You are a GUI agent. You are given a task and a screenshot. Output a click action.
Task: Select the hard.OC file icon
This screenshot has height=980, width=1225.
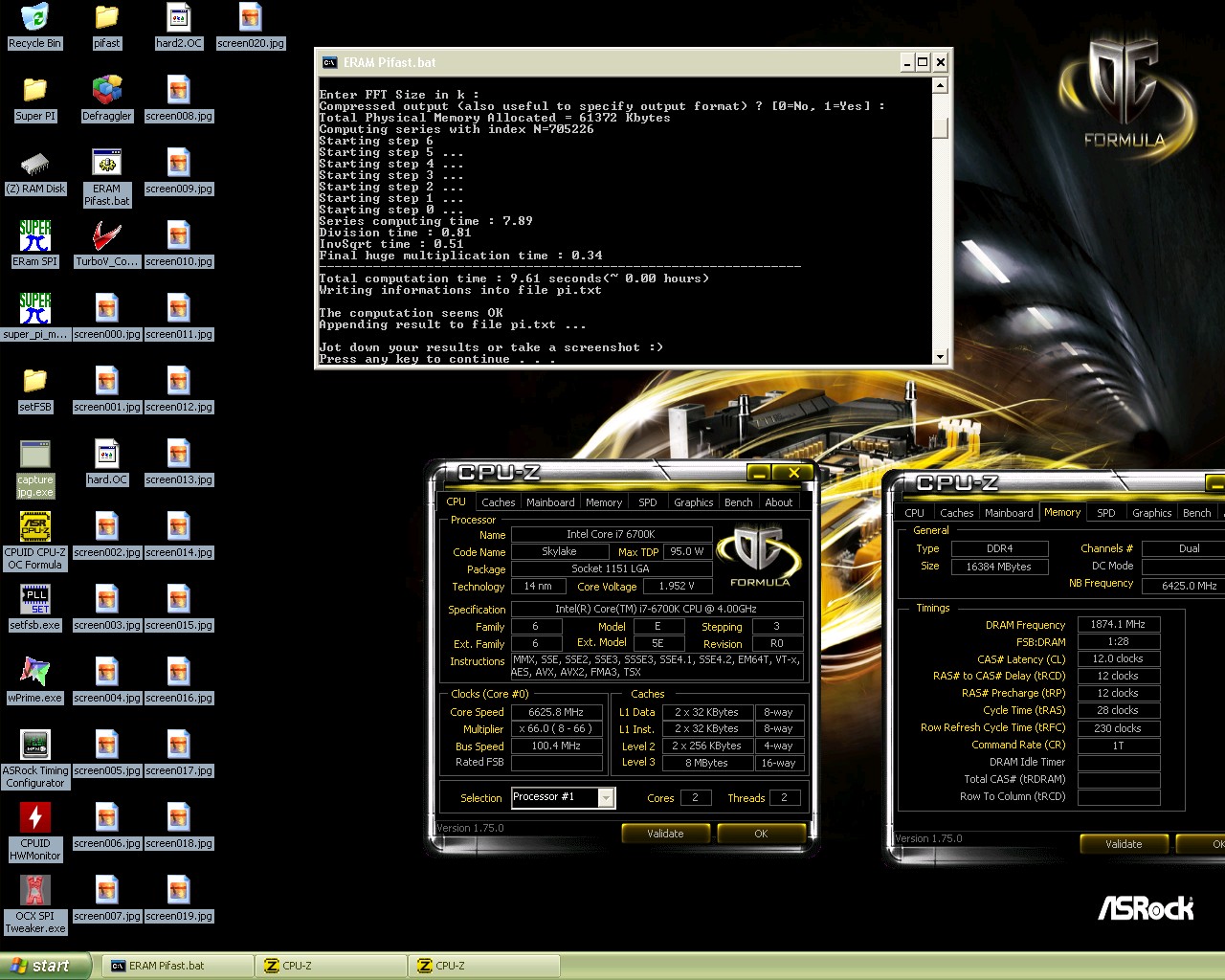tap(106, 462)
